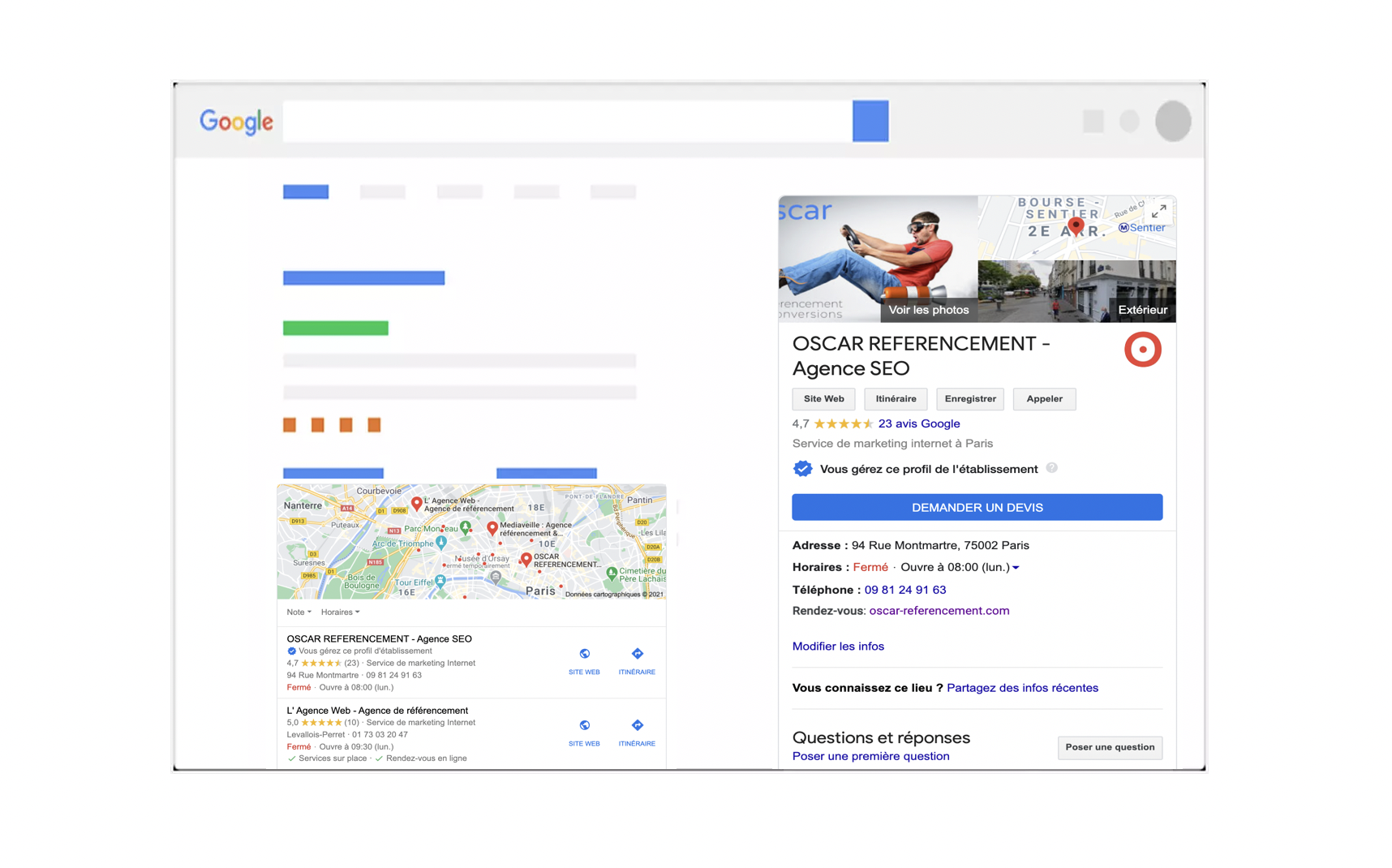Click the red target logo beside the business name

pyautogui.click(x=1143, y=350)
